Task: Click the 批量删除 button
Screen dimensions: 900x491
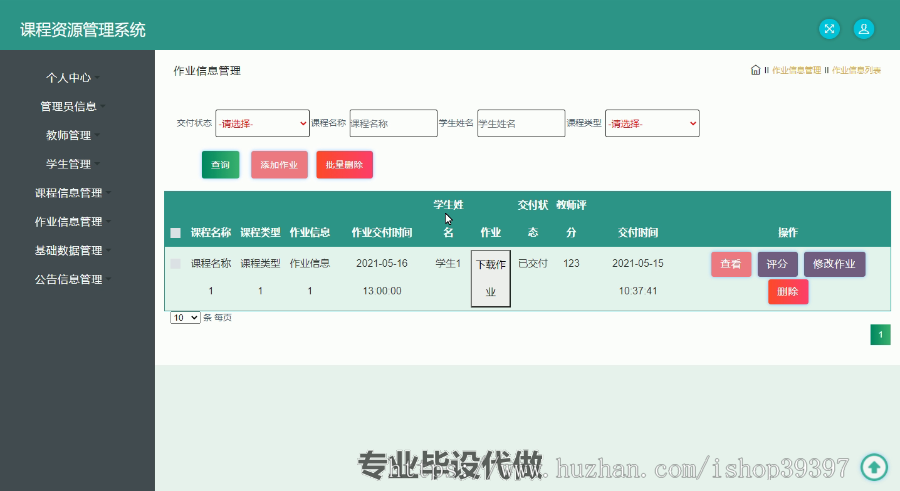Action: (344, 165)
